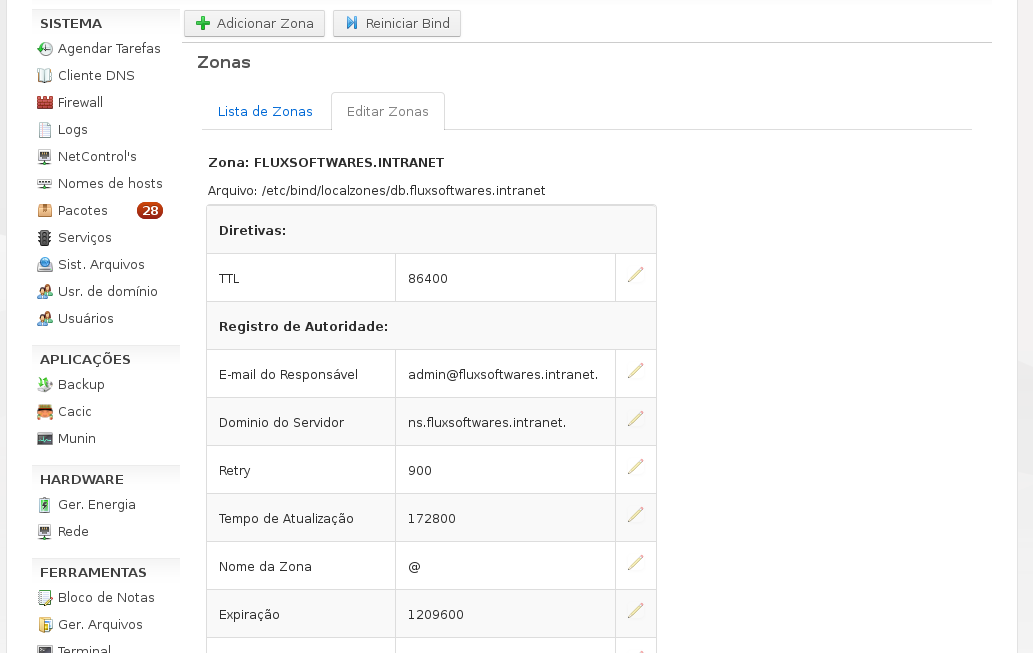Open the Cacic application icon
The height and width of the screenshot is (653, 1033).
(x=44, y=412)
